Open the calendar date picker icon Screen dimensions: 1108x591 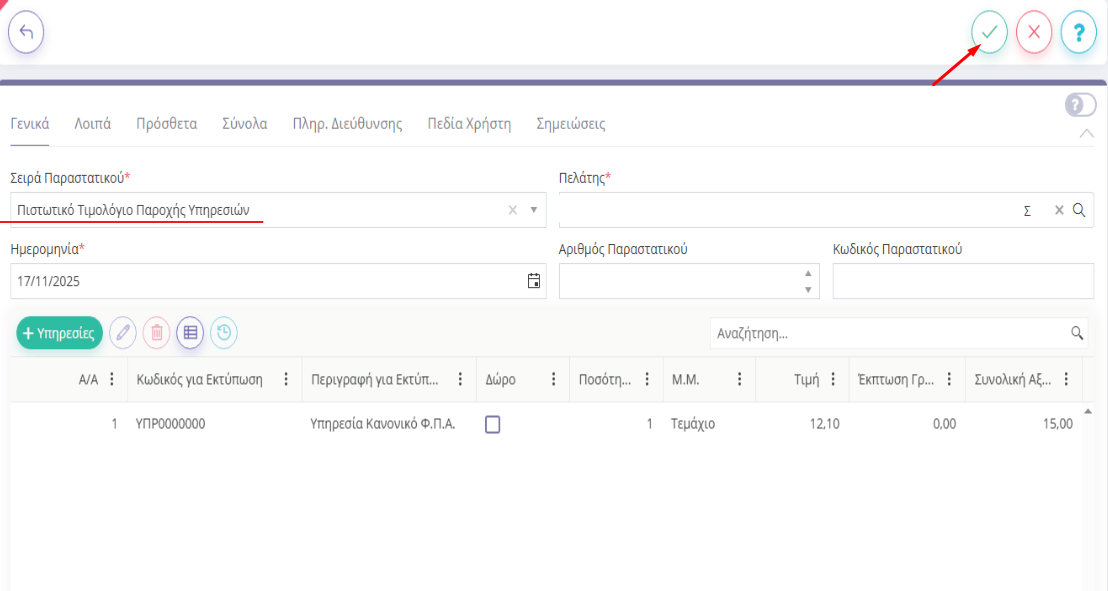pyautogui.click(x=534, y=281)
